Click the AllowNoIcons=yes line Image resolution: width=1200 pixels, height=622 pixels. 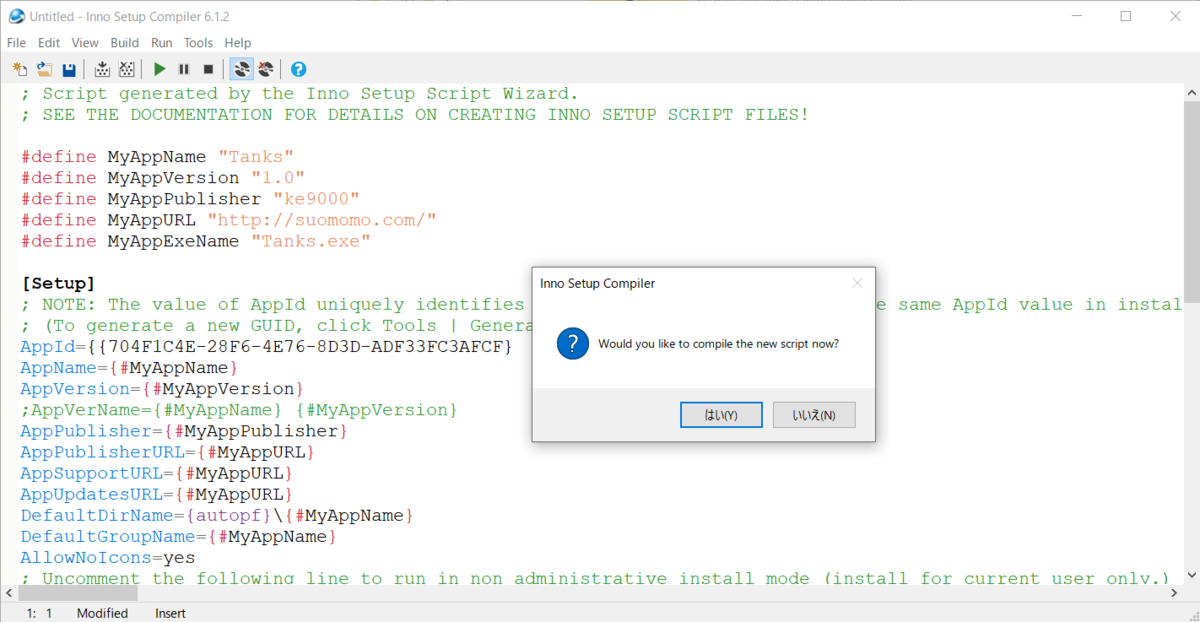[108, 557]
